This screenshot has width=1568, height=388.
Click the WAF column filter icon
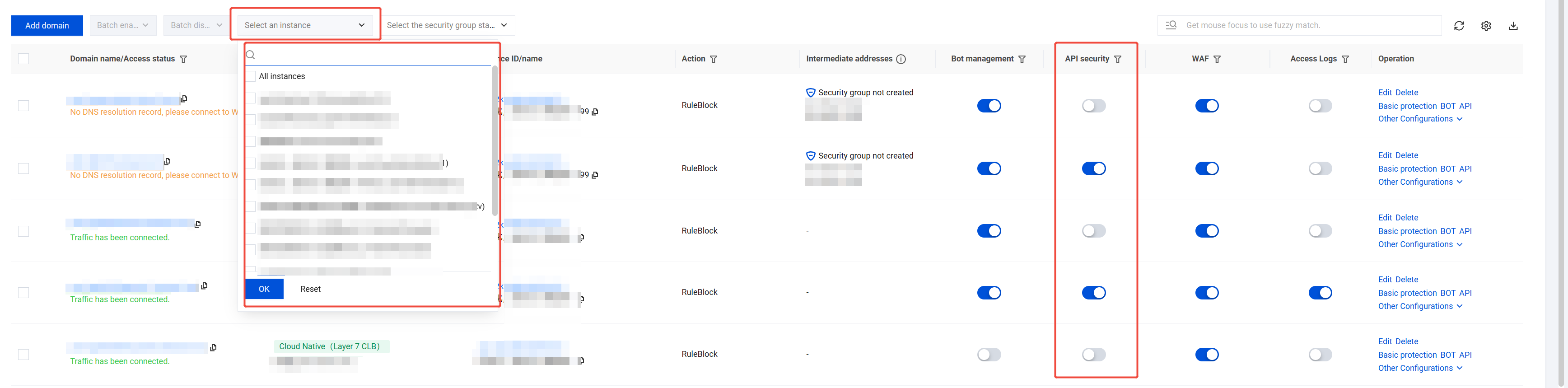tap(1217, 59)
